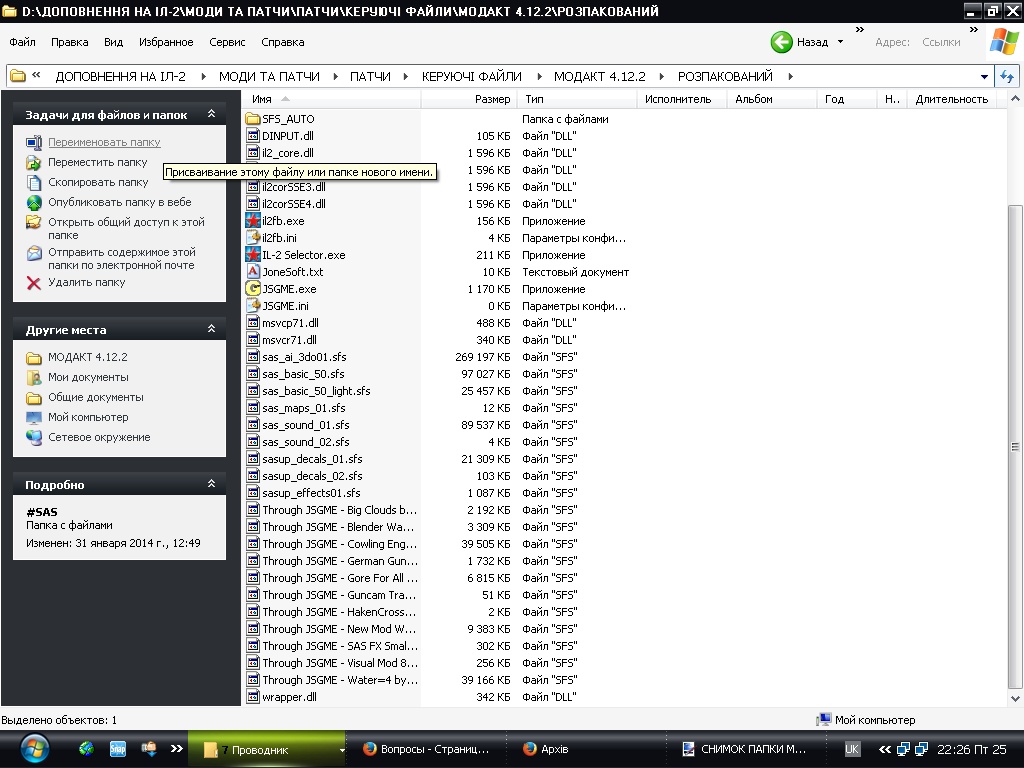Collapse the Задачи для файлов и папок panel

212,114
